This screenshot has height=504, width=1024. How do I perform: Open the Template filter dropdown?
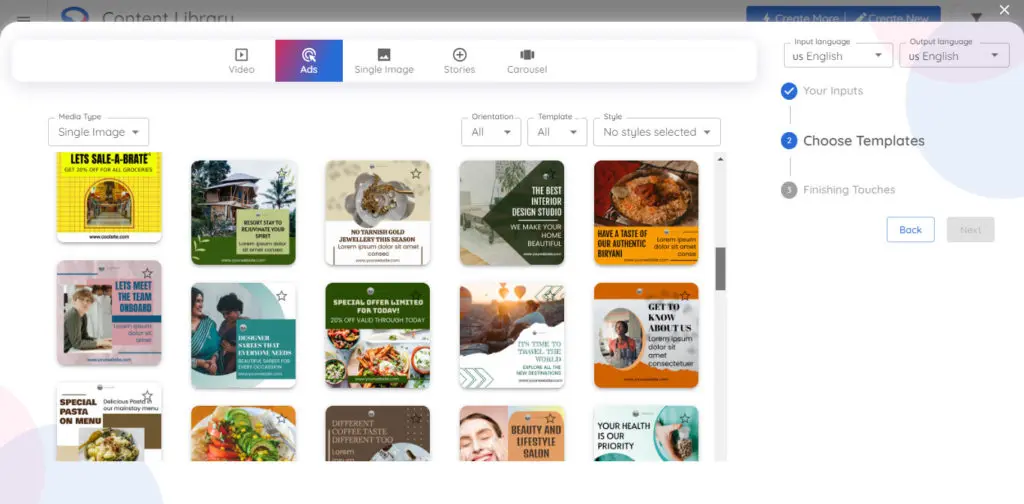(x=557, y=132)
